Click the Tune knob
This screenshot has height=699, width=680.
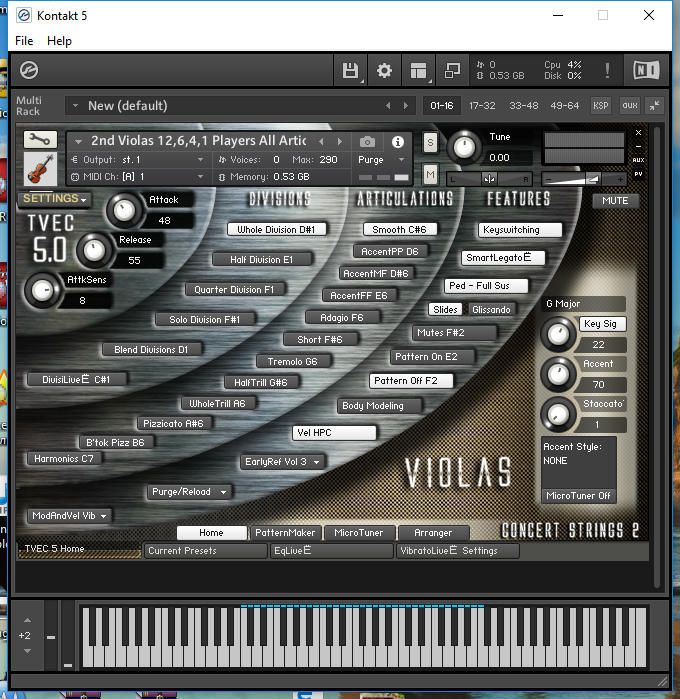pos(464,148)
